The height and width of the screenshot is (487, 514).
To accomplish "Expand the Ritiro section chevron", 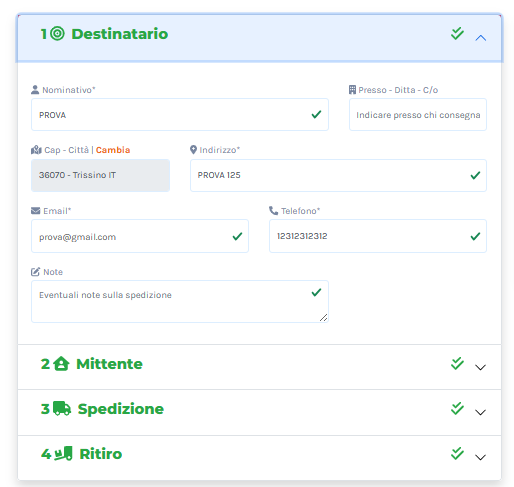I will pos(480,457).
